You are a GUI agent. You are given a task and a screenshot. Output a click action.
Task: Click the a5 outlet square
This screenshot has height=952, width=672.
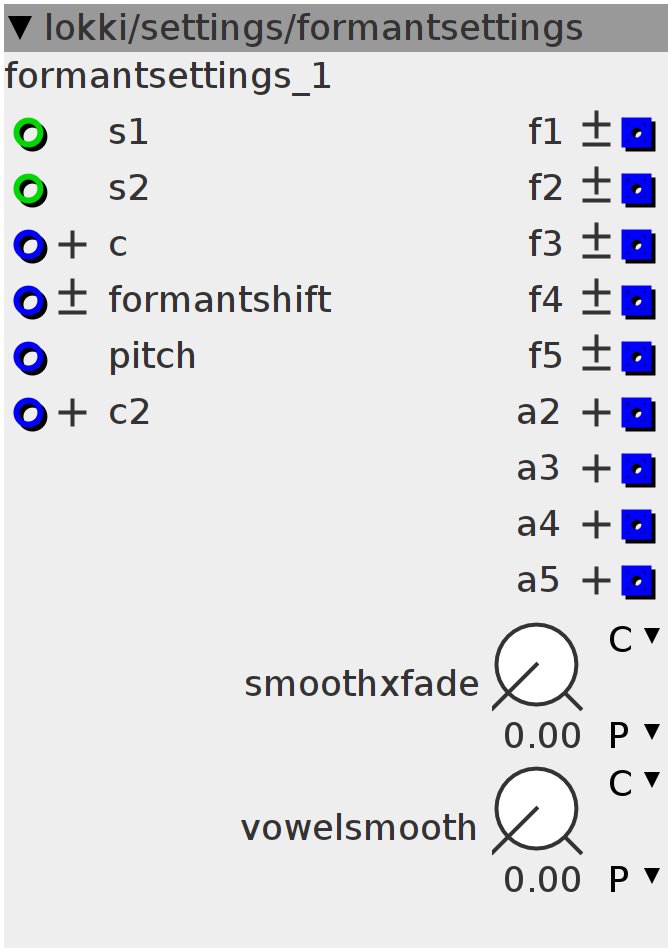coord(638,582)
